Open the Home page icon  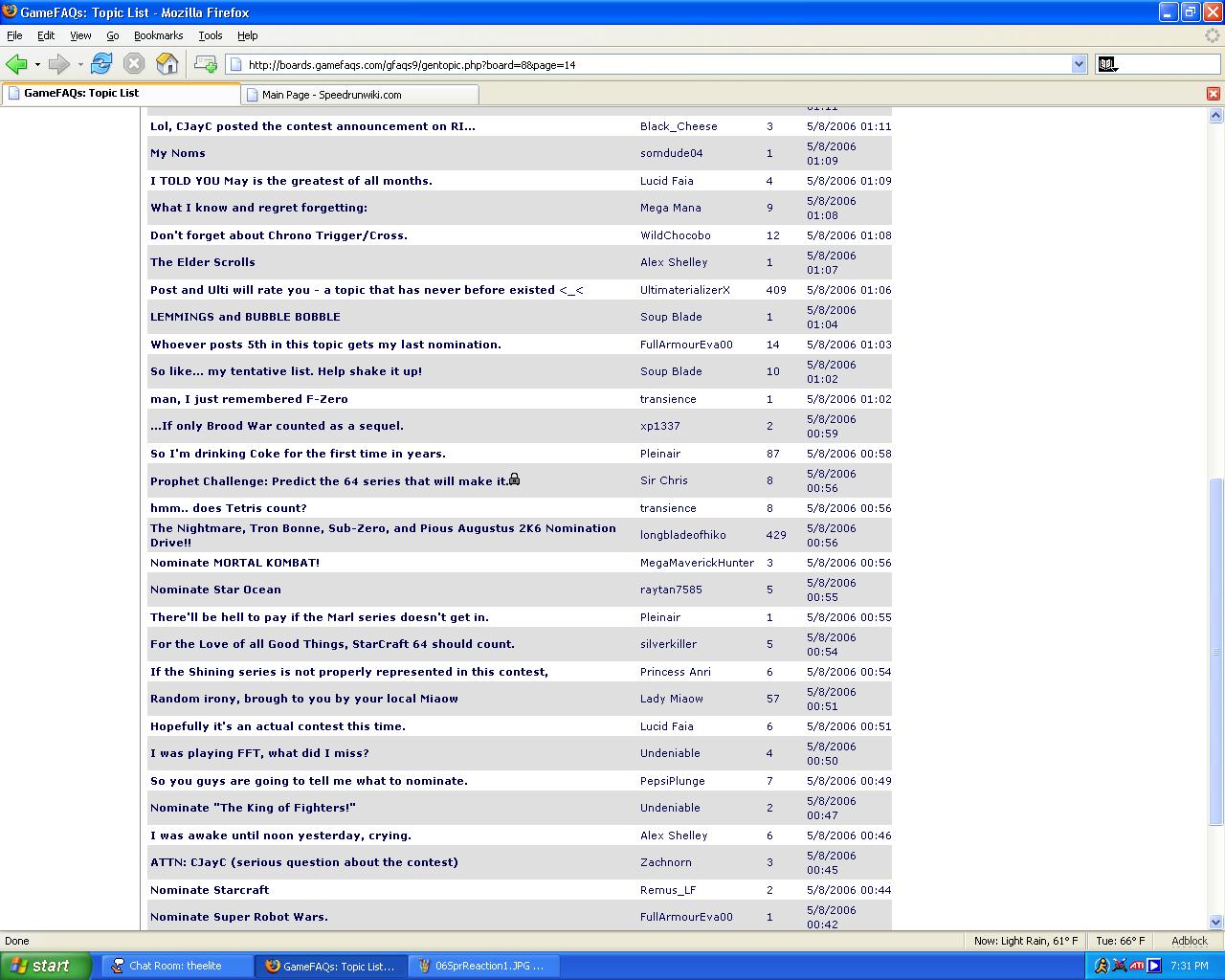[x=167, y=64]
